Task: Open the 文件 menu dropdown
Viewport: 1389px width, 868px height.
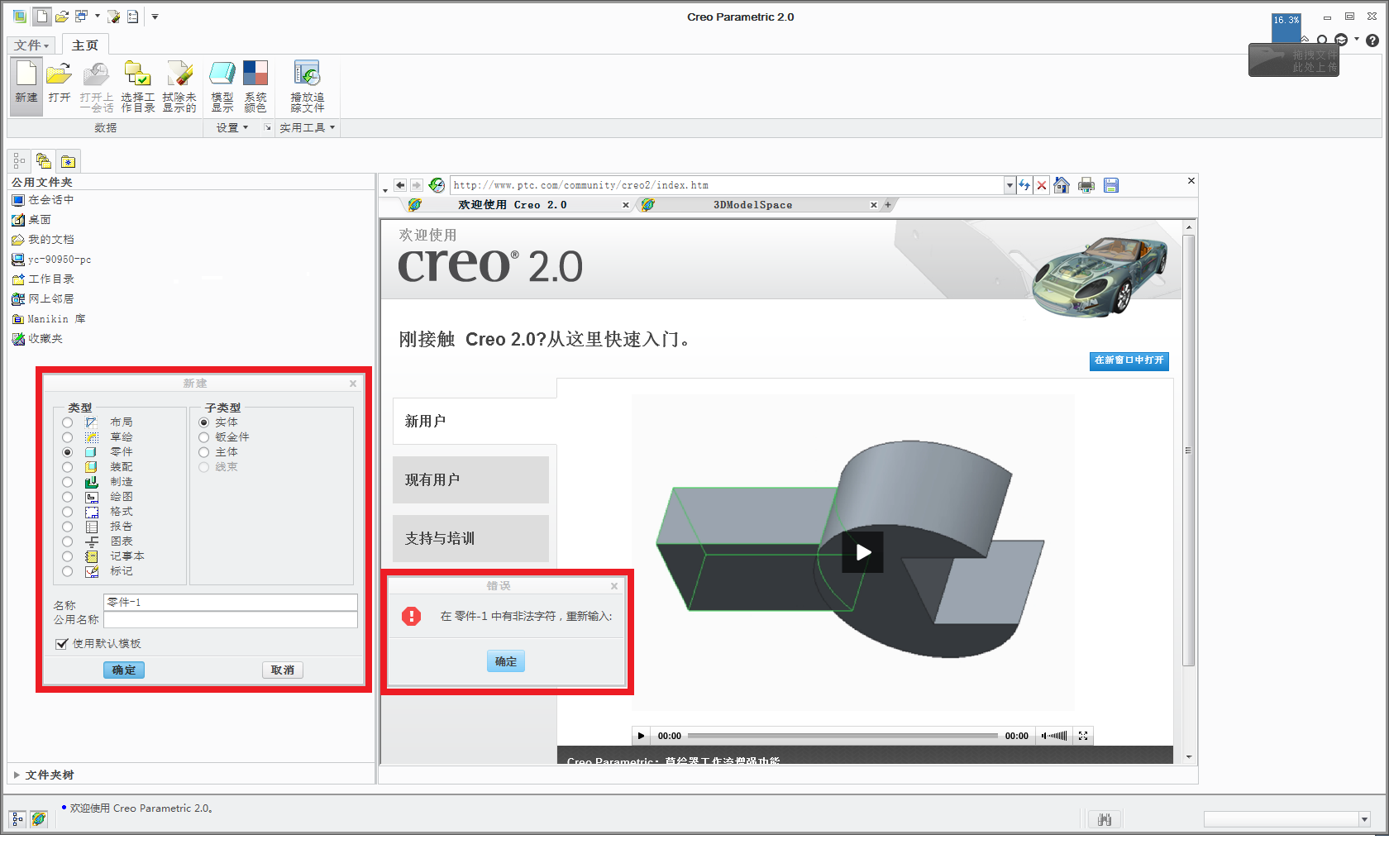Action: pyautogui.click(x=31, y=45)
